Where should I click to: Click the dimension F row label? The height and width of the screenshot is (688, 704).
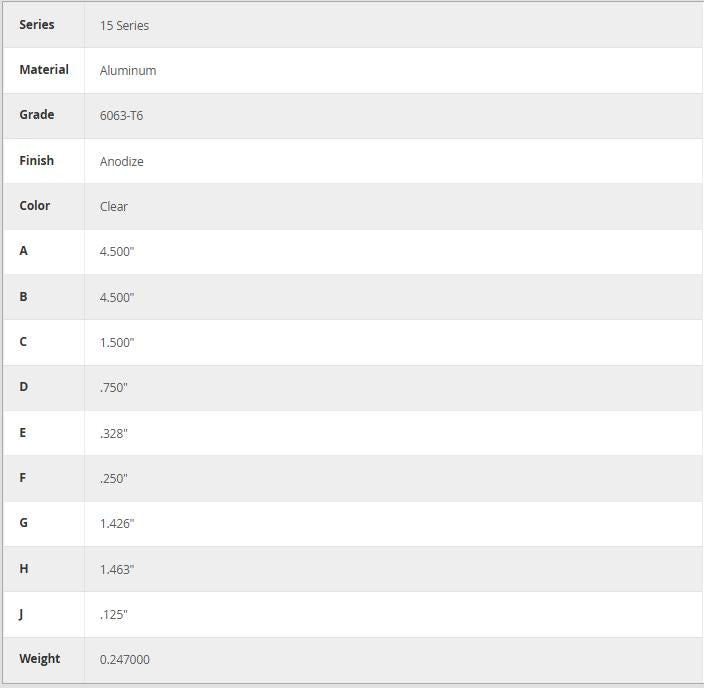[x=23, y=478]
